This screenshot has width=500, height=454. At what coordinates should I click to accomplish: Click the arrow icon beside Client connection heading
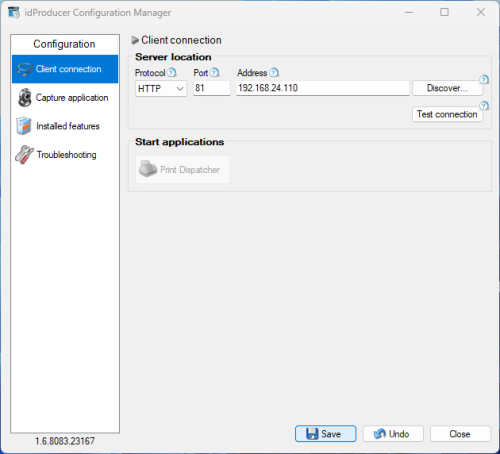(135, 40)
